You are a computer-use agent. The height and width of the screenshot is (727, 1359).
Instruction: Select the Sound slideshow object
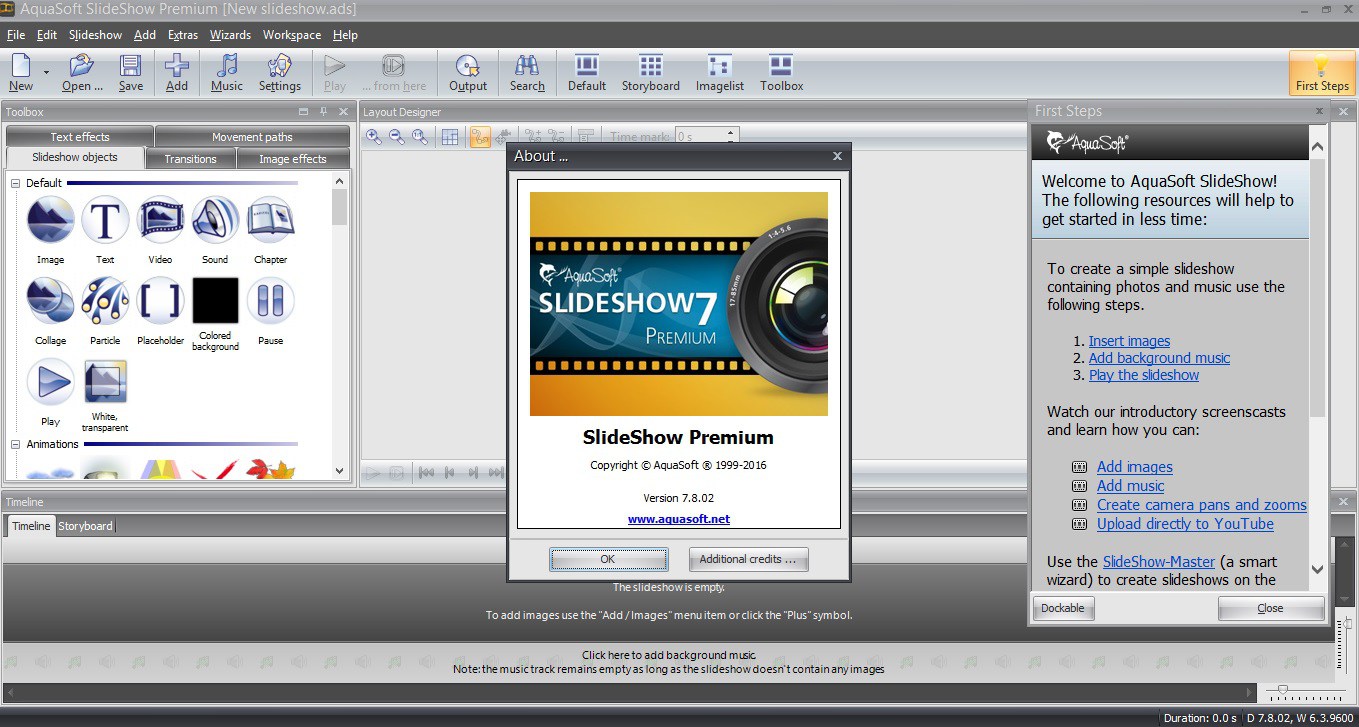click(x=215, y=230)
